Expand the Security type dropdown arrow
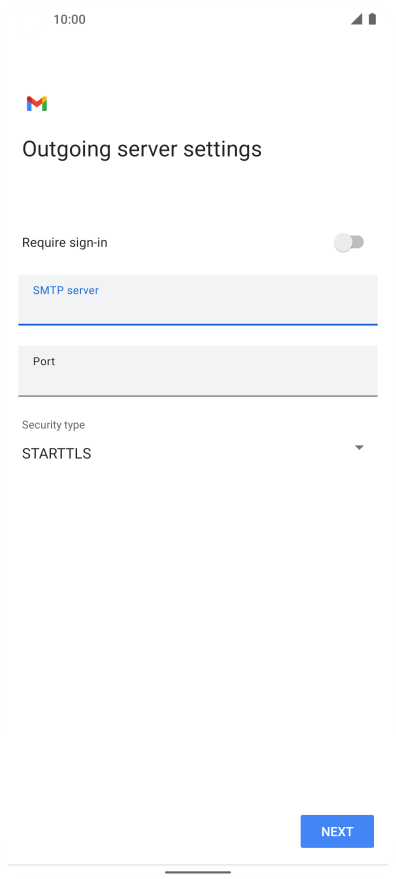The width and height of the screenshot is (396, 879). [360, 447]
